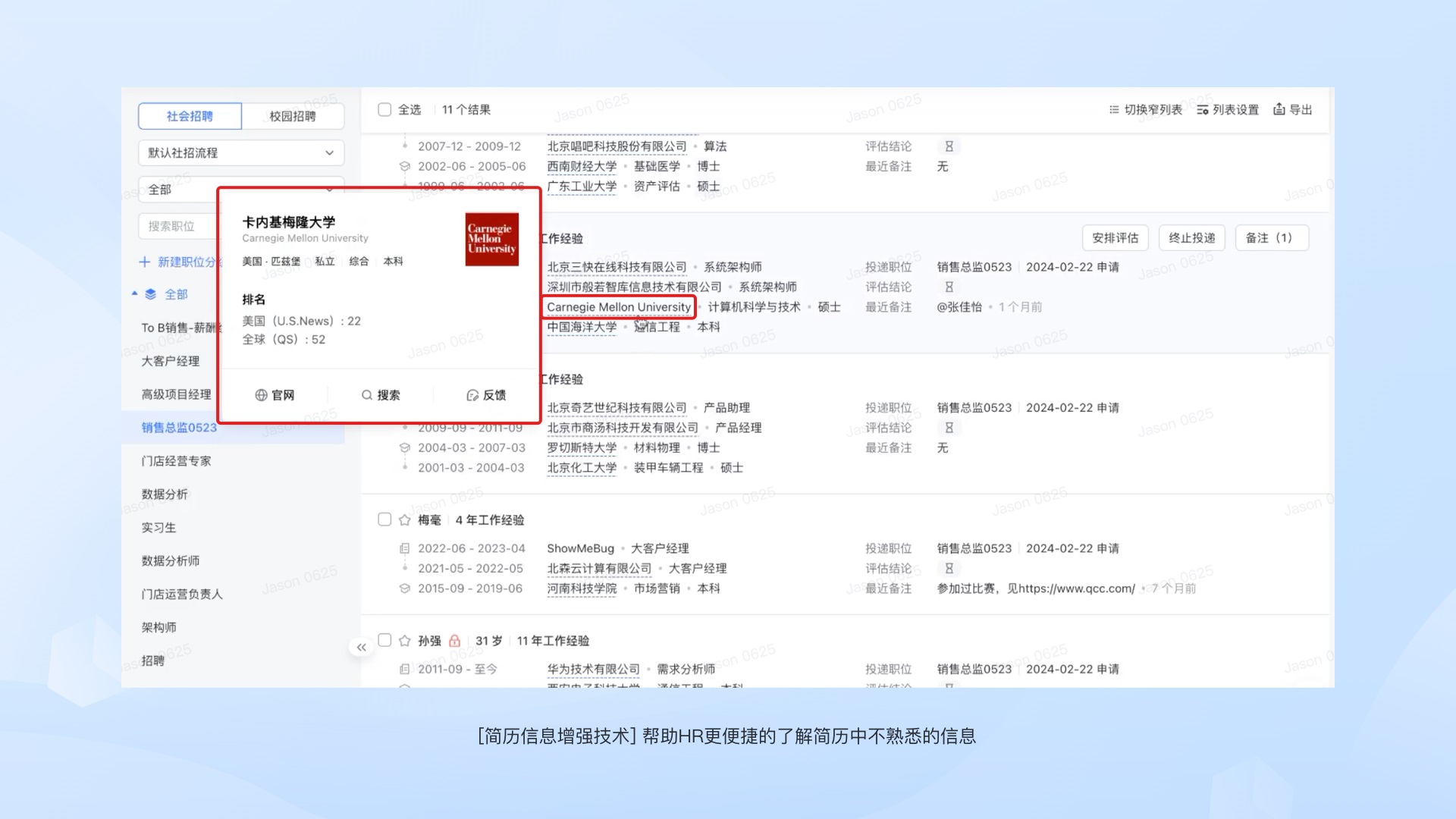This screenshot has height=819, width=1456.
Task: Click the lock icon beside 孙强
Action: (x=454, y=641)
